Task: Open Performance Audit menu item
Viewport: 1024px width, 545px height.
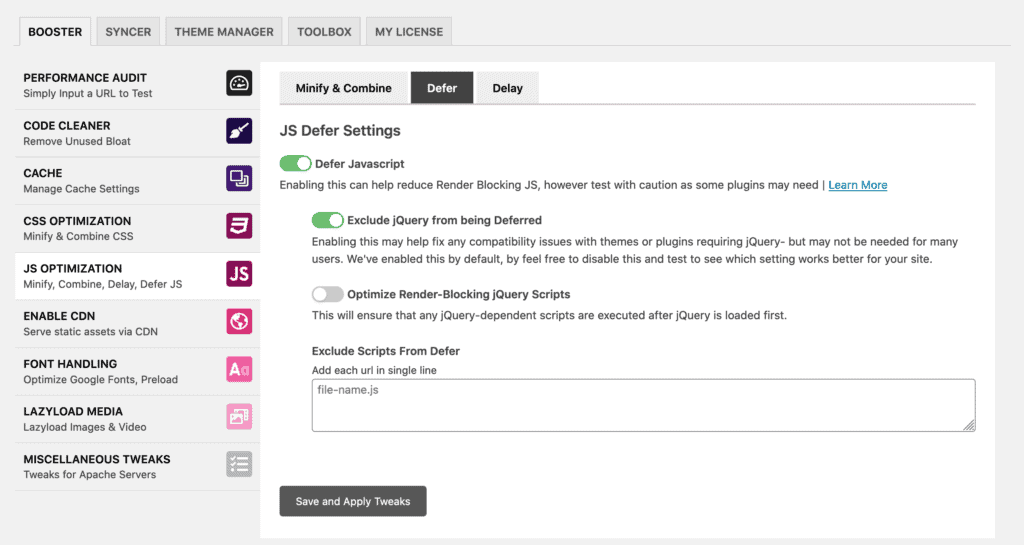Action: click(x=137, y=85)
